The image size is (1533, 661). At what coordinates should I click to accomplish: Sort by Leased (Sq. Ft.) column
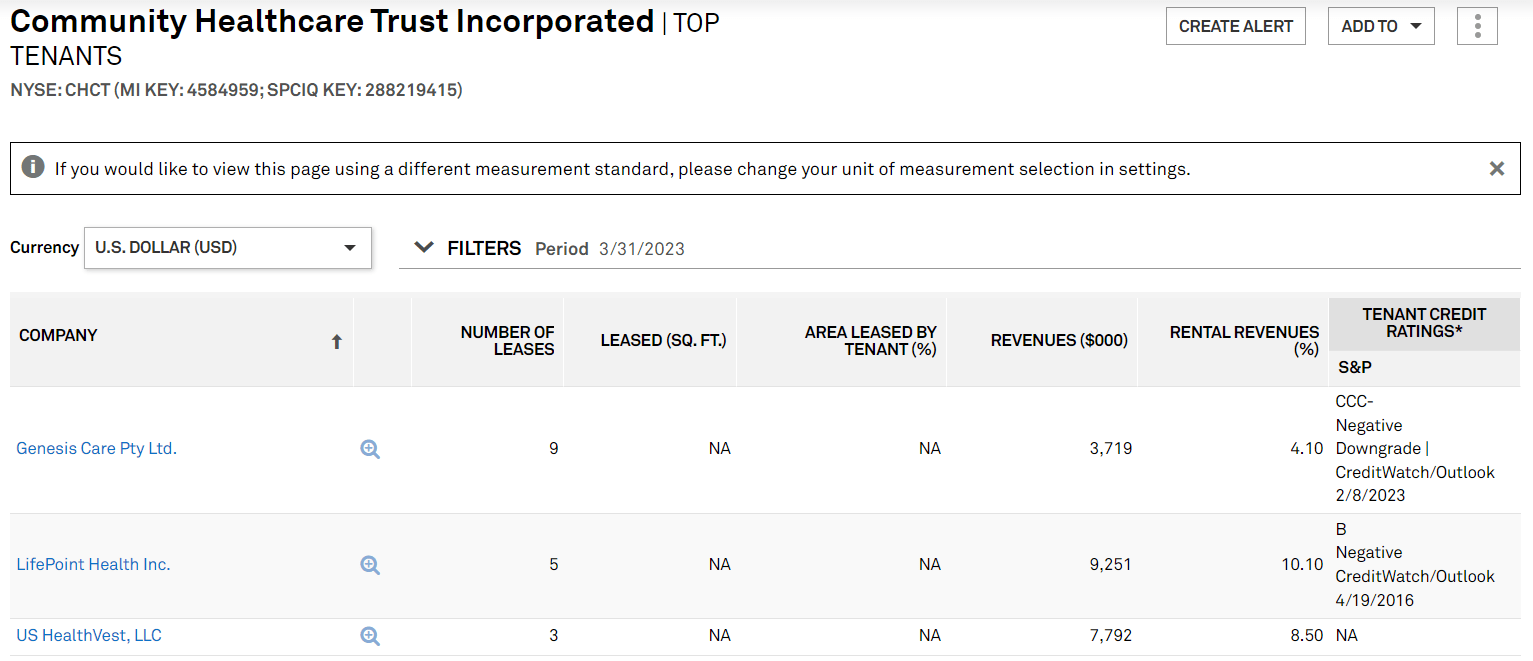pos(663,340)
